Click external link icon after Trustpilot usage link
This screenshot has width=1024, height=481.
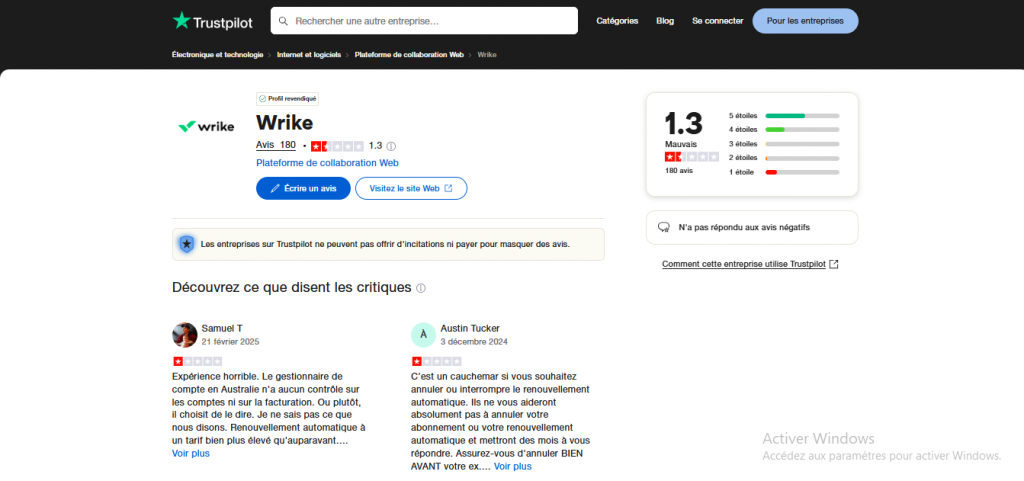pos(833,264)
